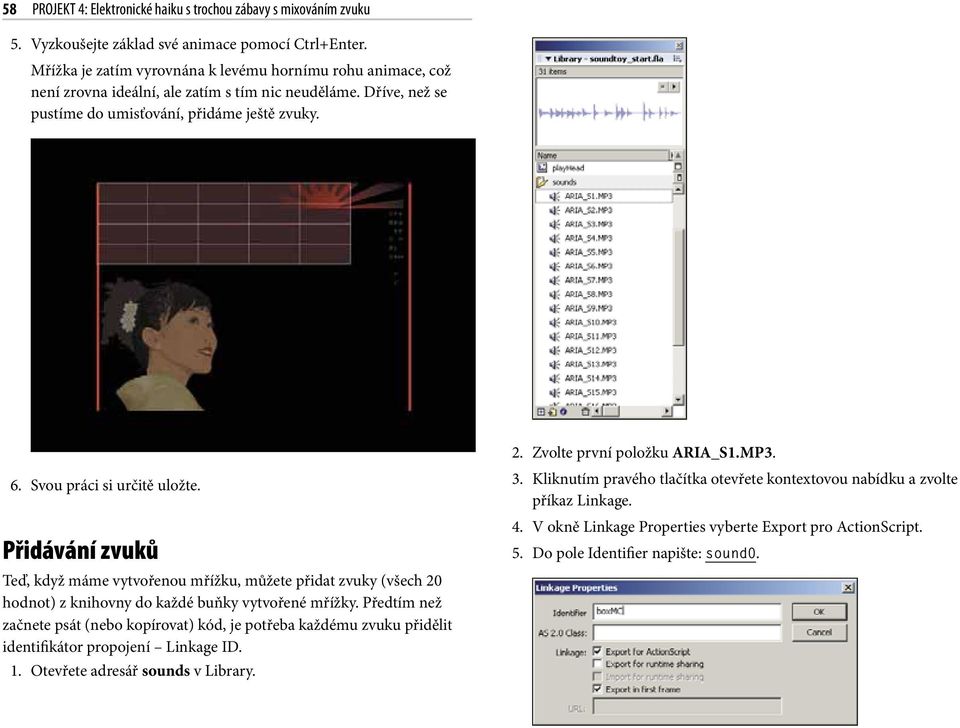
Task: Click the speaker icon beside ARIA_S6.MP3
Action: tap(555, 267)
